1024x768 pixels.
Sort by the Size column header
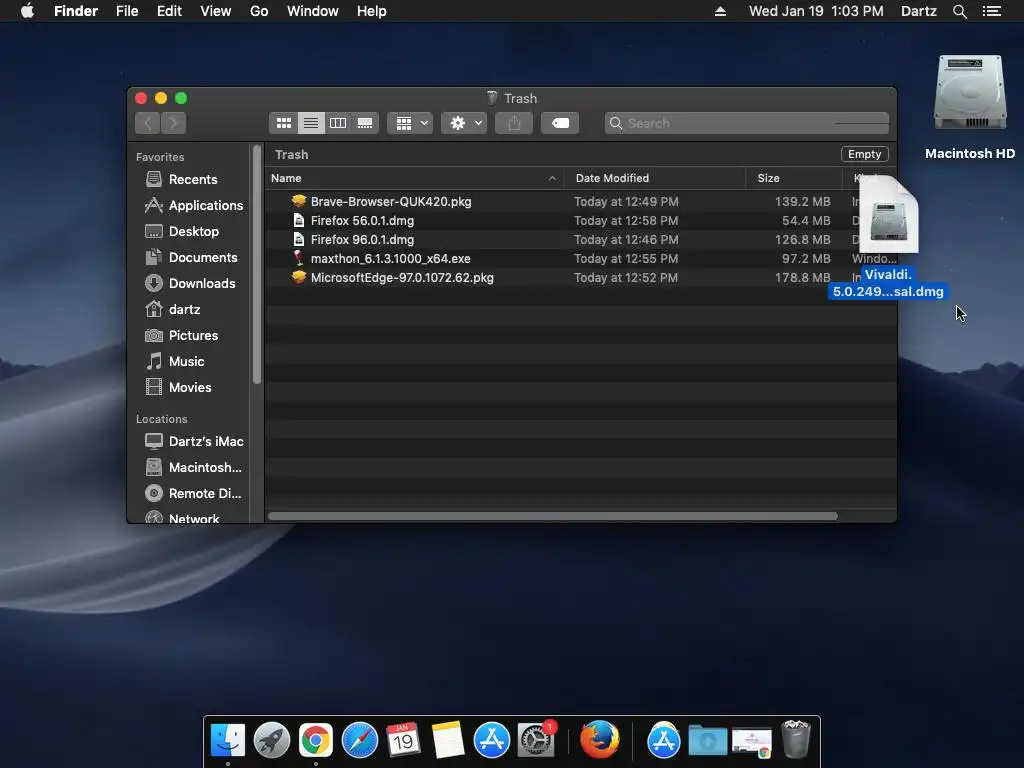[794, 178]
